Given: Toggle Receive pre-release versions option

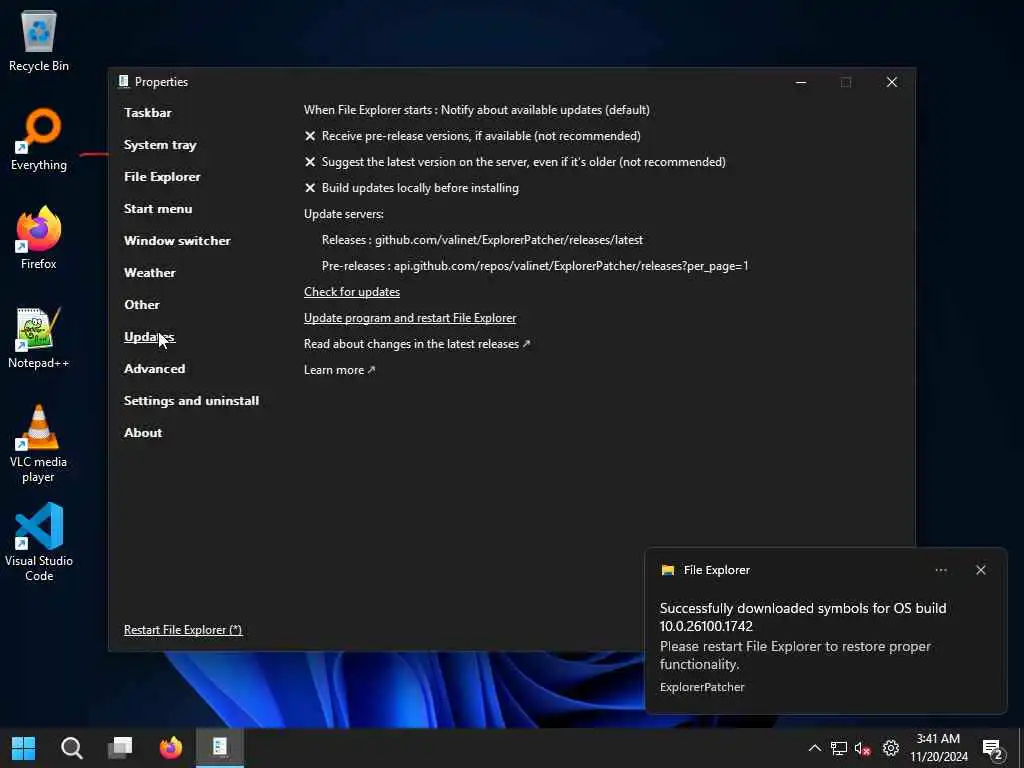Looking at the screenshot, I should [x=472, y=136].
